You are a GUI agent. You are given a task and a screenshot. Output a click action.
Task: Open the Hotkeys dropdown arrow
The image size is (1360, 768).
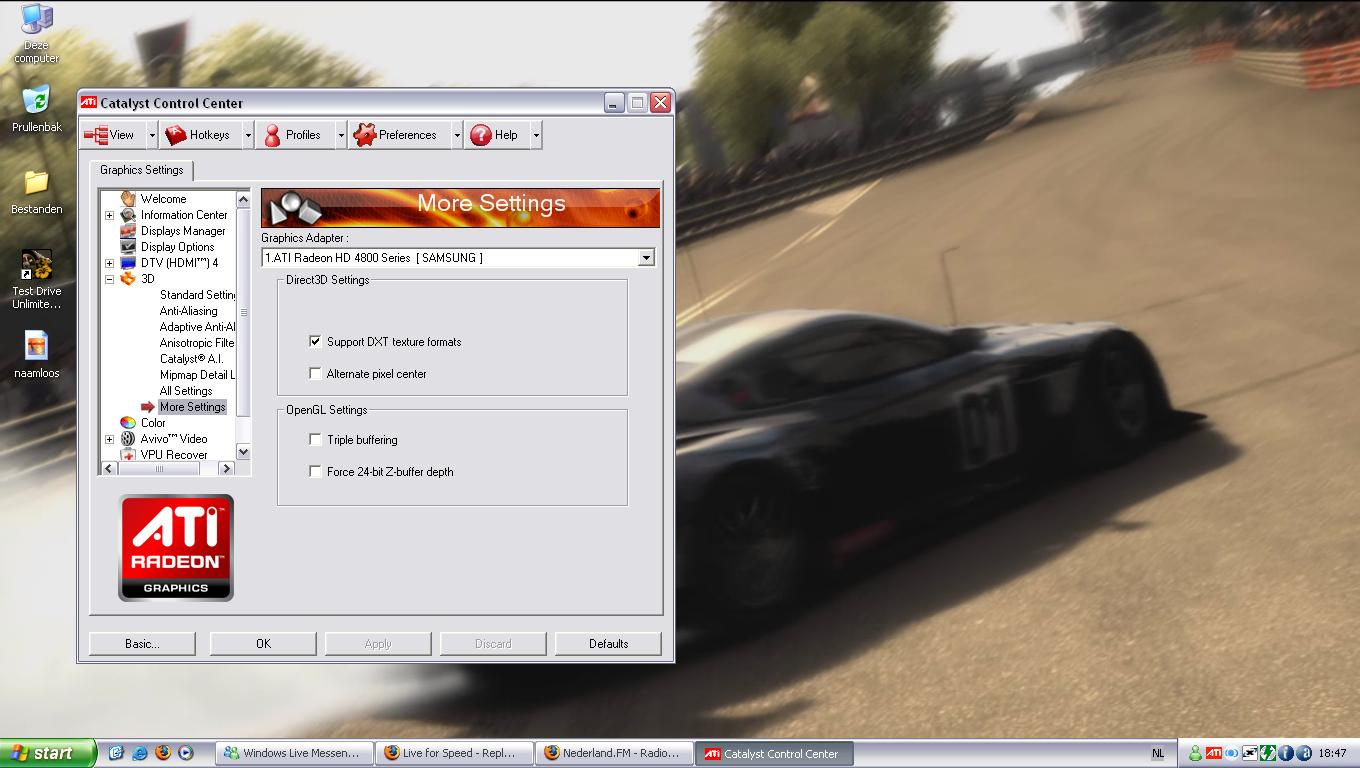coord(248,135)
